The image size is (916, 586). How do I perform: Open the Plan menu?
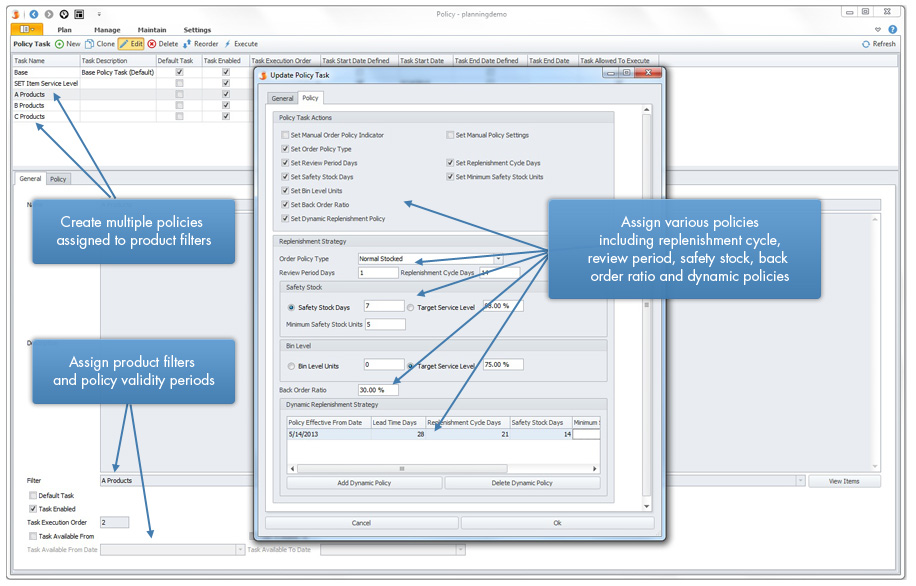tap(64, 30)
